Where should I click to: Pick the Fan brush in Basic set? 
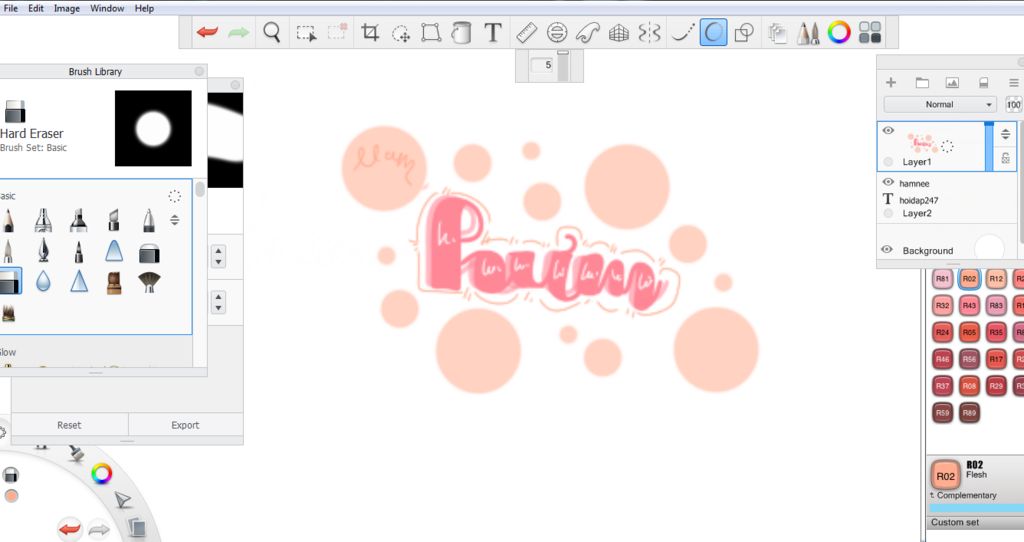[x=149, y=281]
